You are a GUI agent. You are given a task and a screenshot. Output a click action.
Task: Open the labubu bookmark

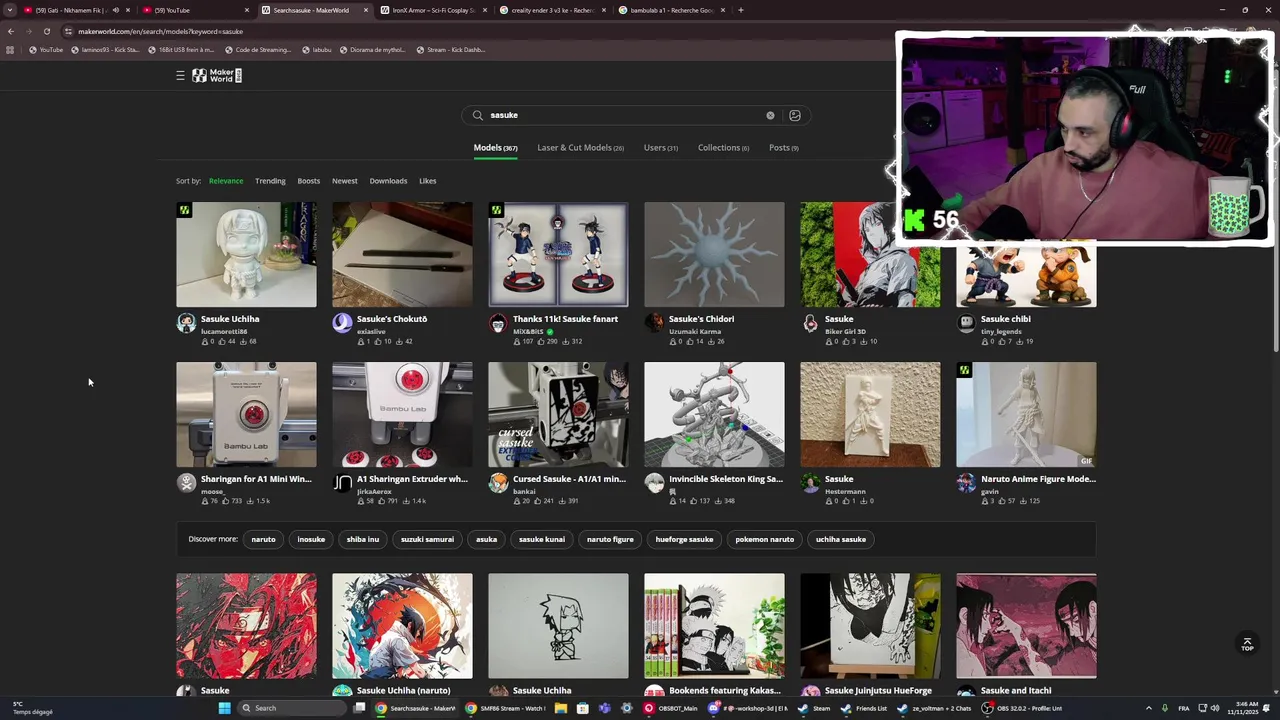[x=316, y=49]
